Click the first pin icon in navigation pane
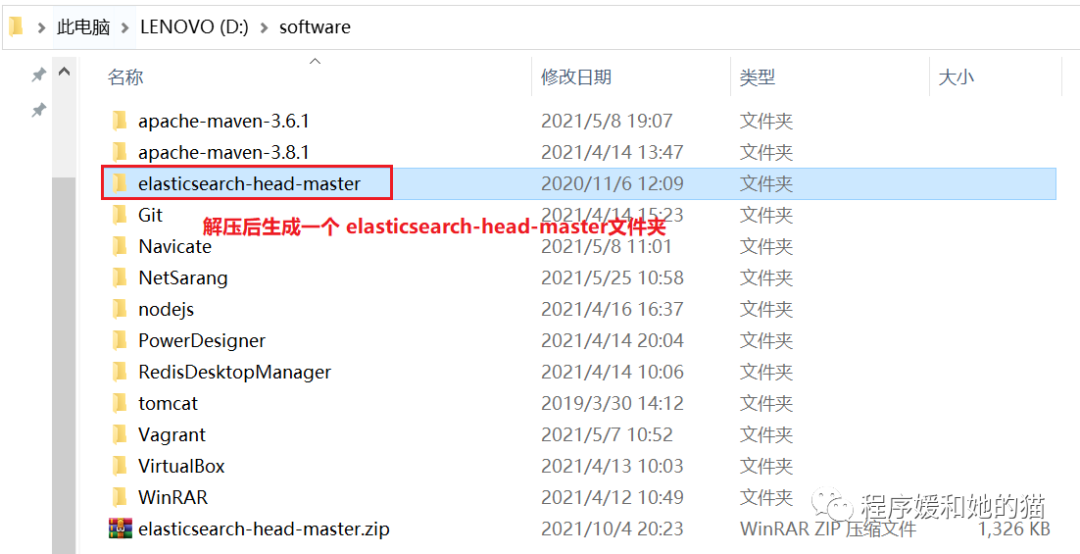Screen dimensions: 1080x554 (x=39, y=75)
